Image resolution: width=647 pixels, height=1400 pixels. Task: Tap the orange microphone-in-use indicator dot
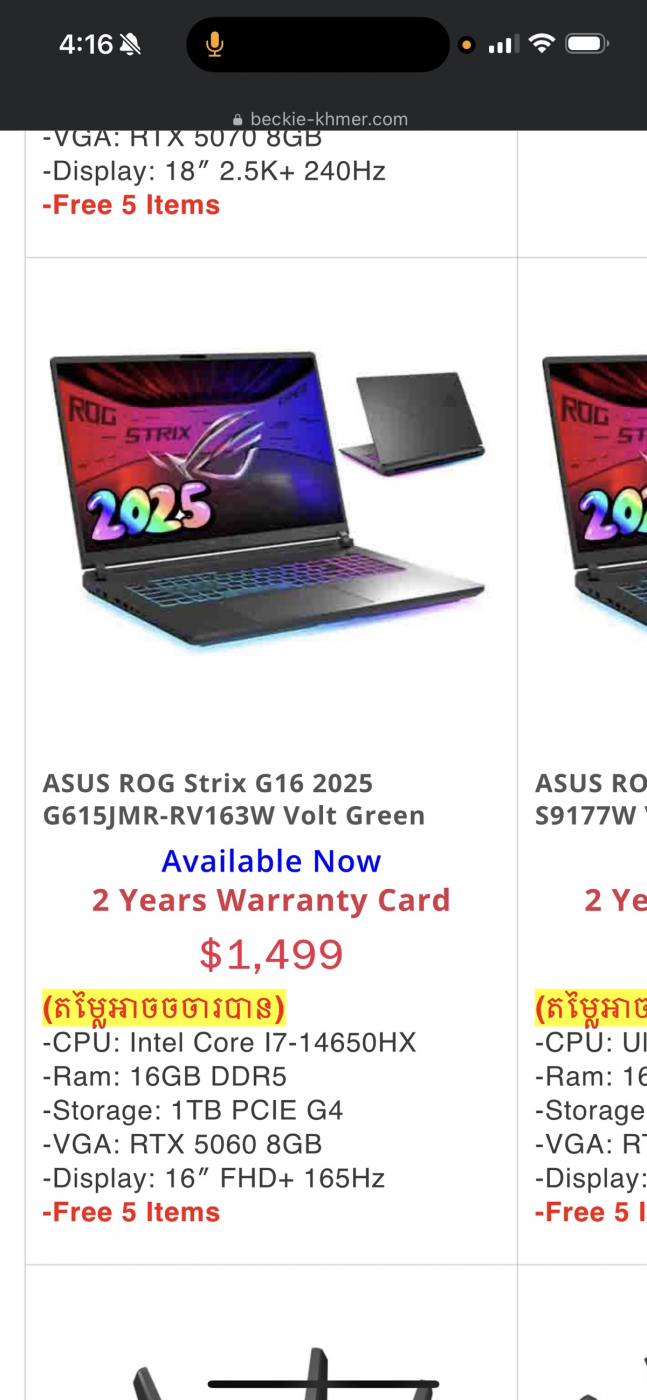(466, 45)
